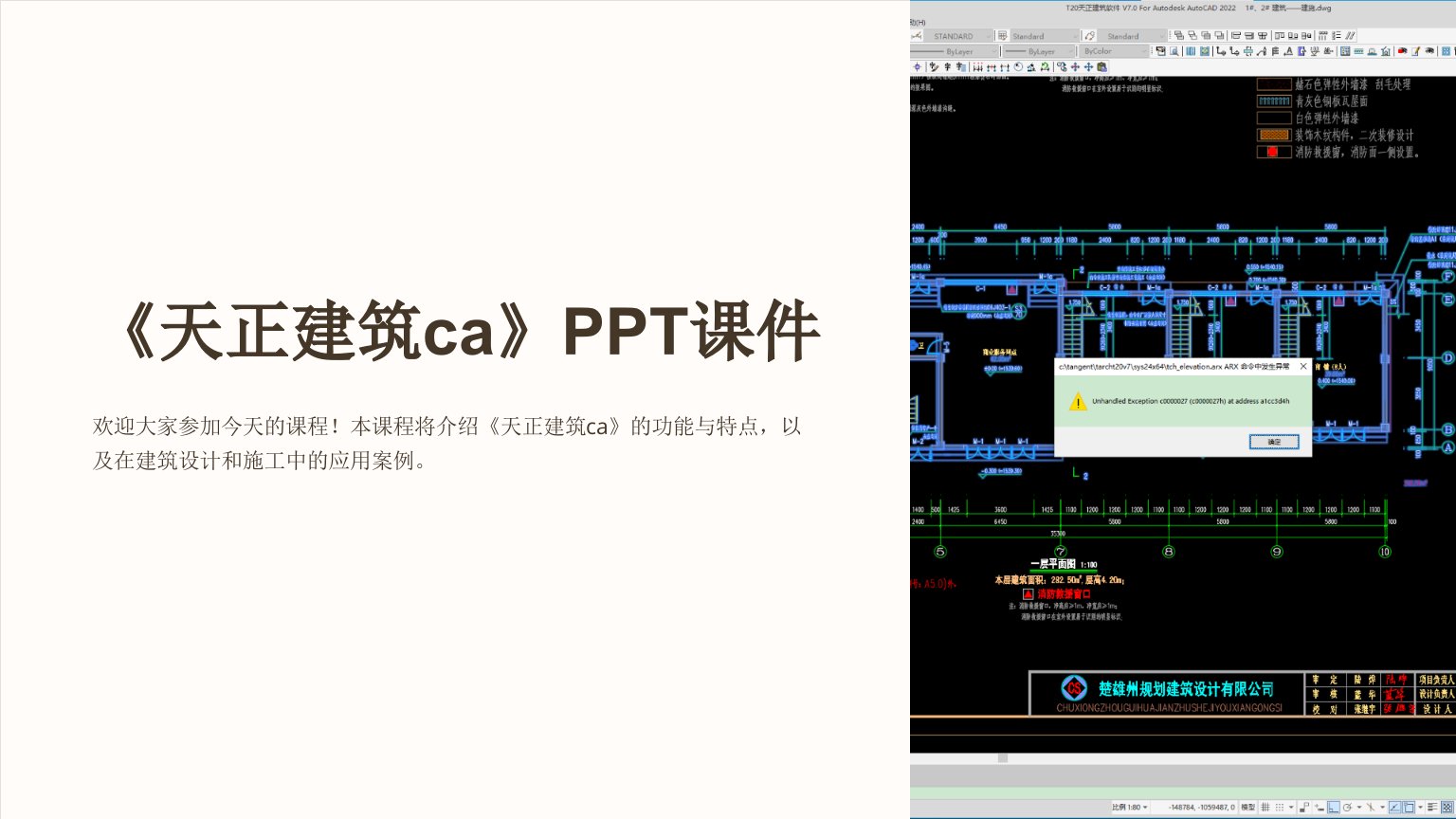
Task: Click the blue four-way arrow icon
Action: point(1088,67)
